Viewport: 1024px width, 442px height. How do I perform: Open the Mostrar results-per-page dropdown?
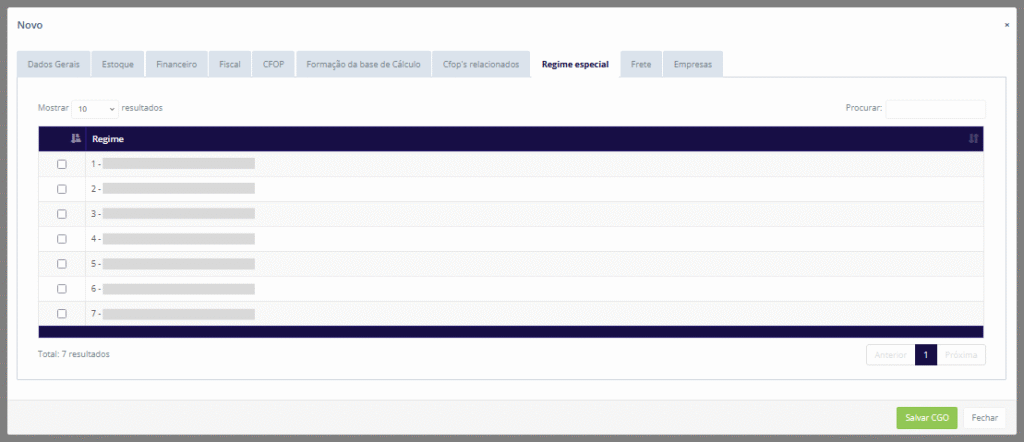coord(95,108)
